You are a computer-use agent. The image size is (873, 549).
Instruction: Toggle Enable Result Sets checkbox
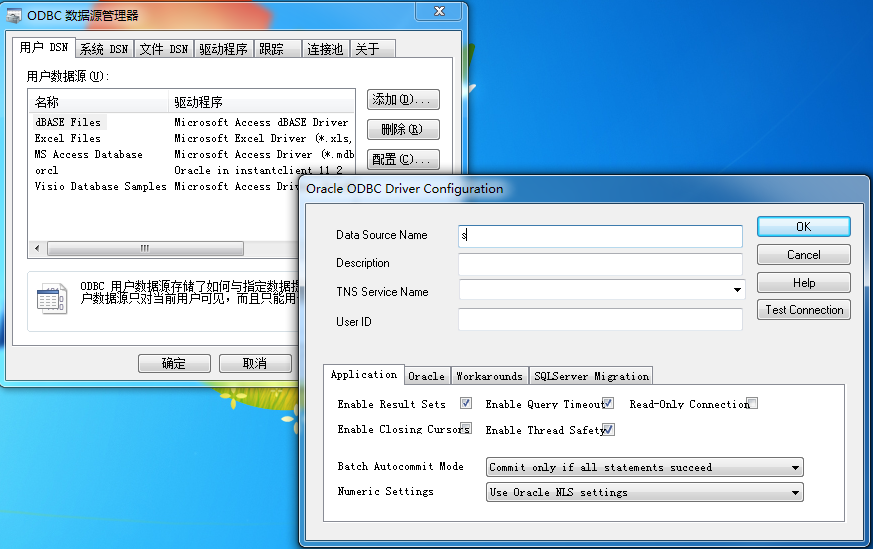click(466, 403)
